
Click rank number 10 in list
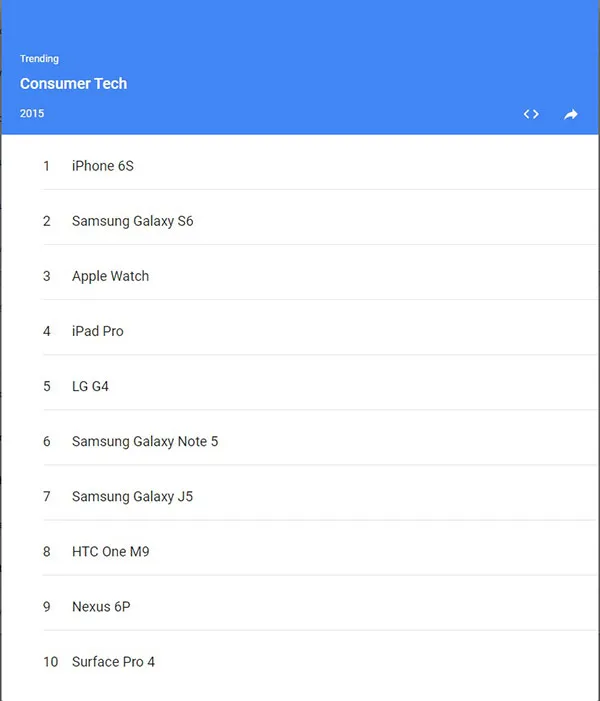50,662
